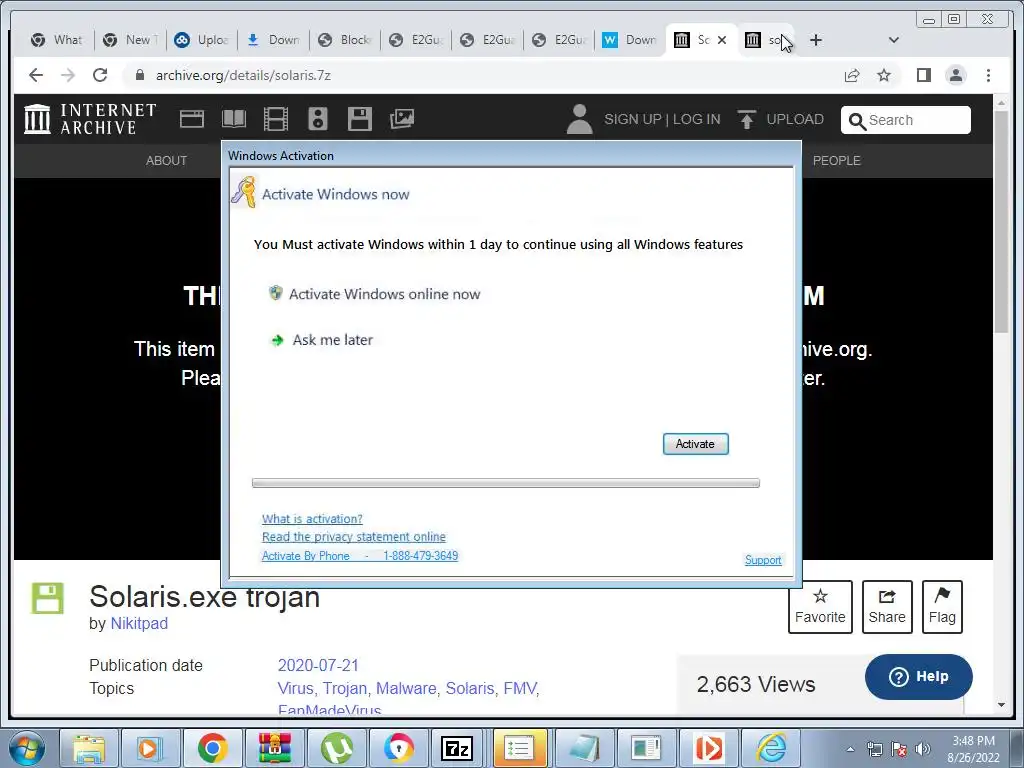1024x768 pixels.
Task: Click the user avatar icon
Action: click(x=579, y=119)
